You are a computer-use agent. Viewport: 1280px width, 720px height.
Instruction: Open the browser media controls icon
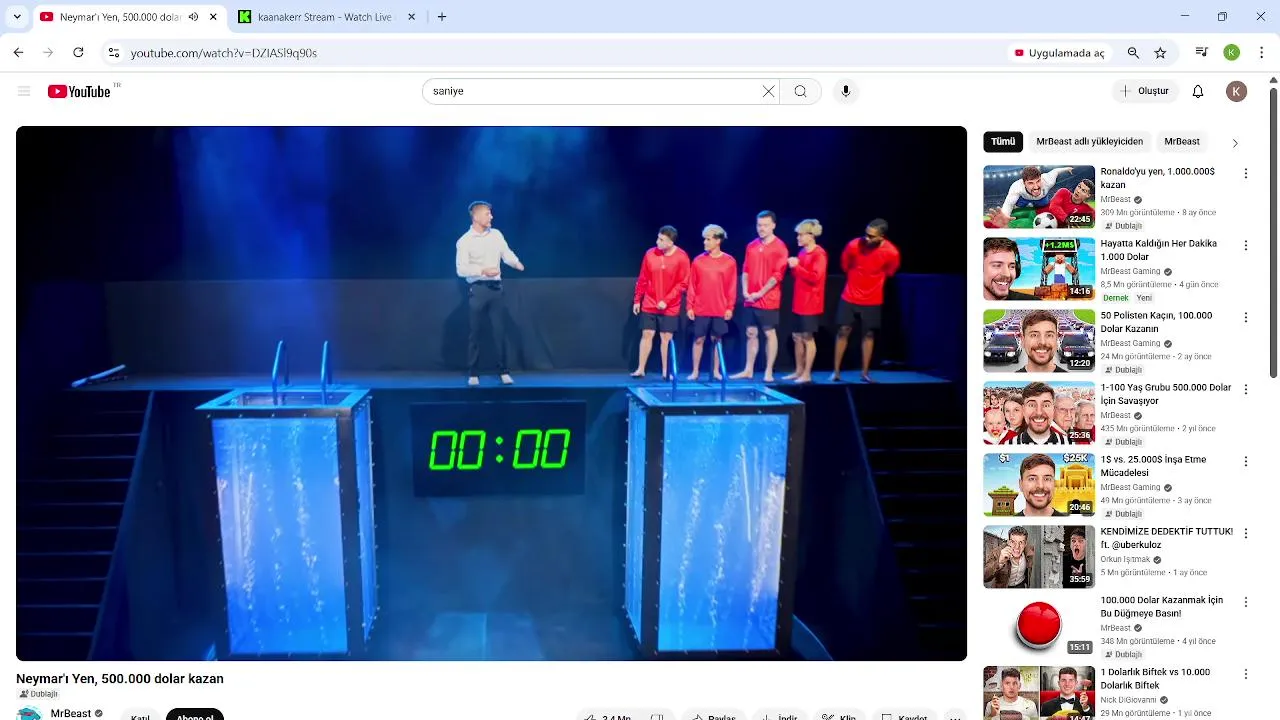pos(1202,53)
